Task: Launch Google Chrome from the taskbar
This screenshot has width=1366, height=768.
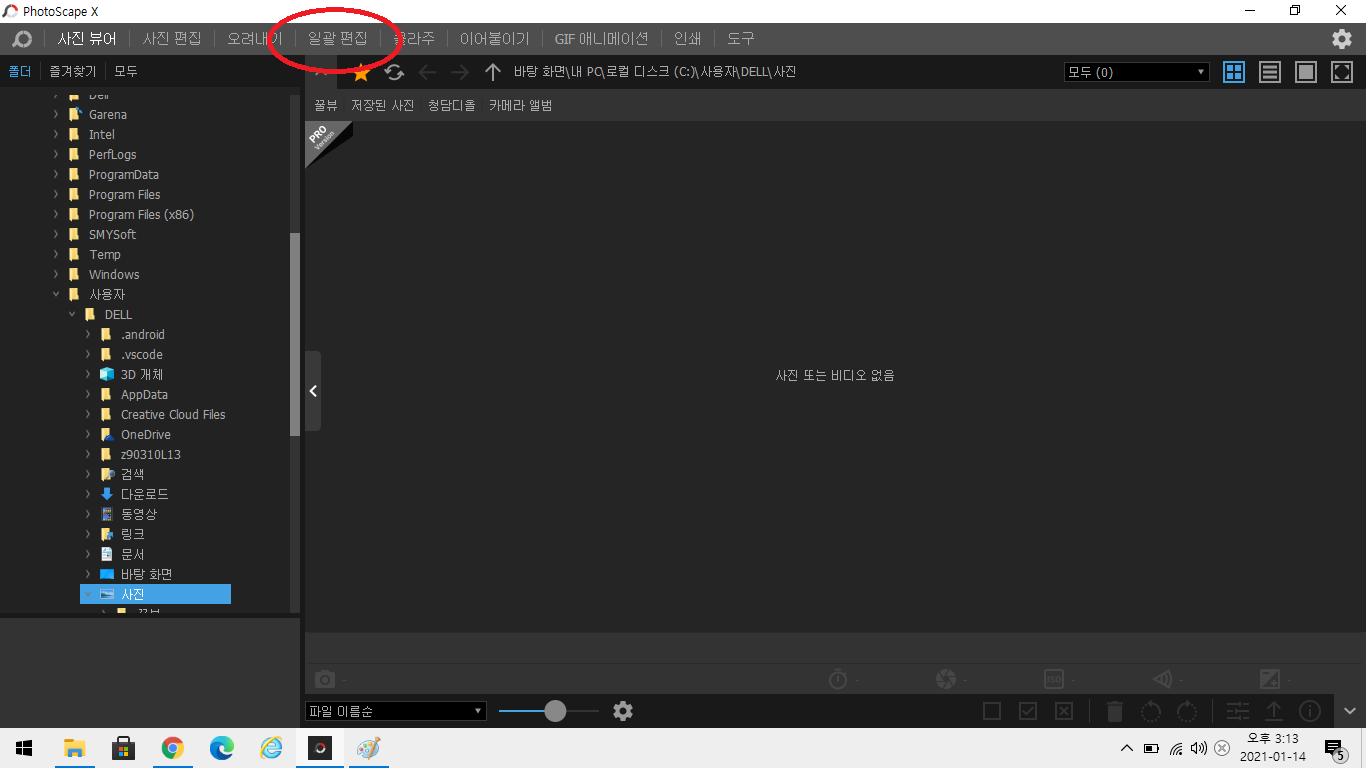Action: click(x=173, y=748)
